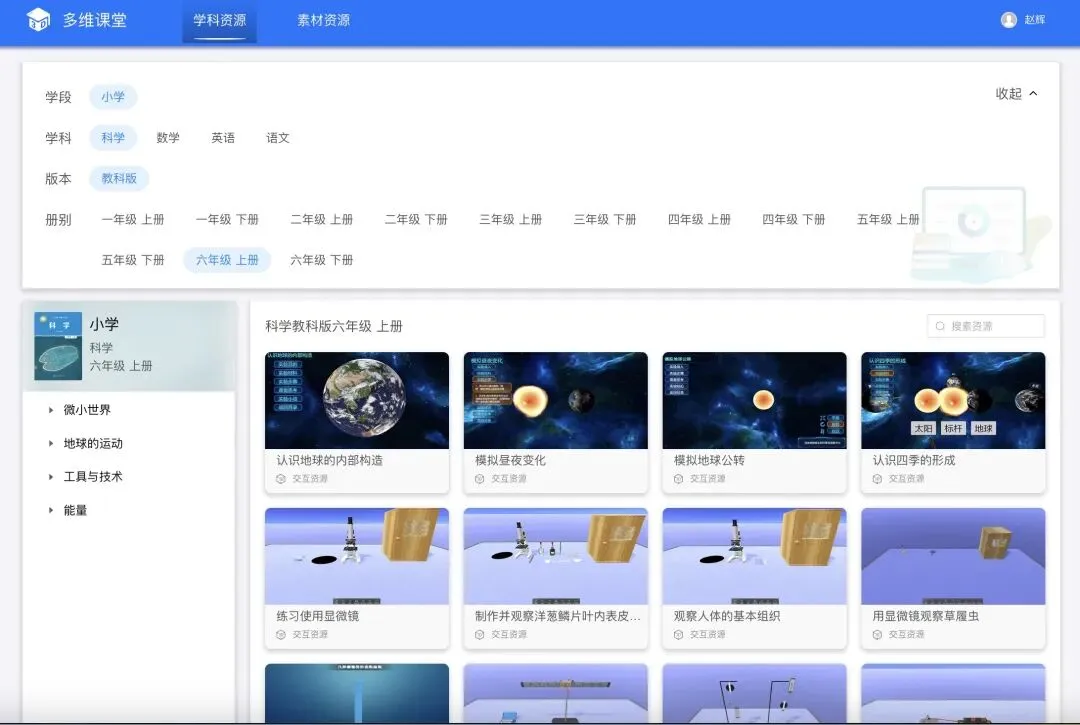Open the 模拟昼夜变化 resource thumbnail

(x=556, y=401)
